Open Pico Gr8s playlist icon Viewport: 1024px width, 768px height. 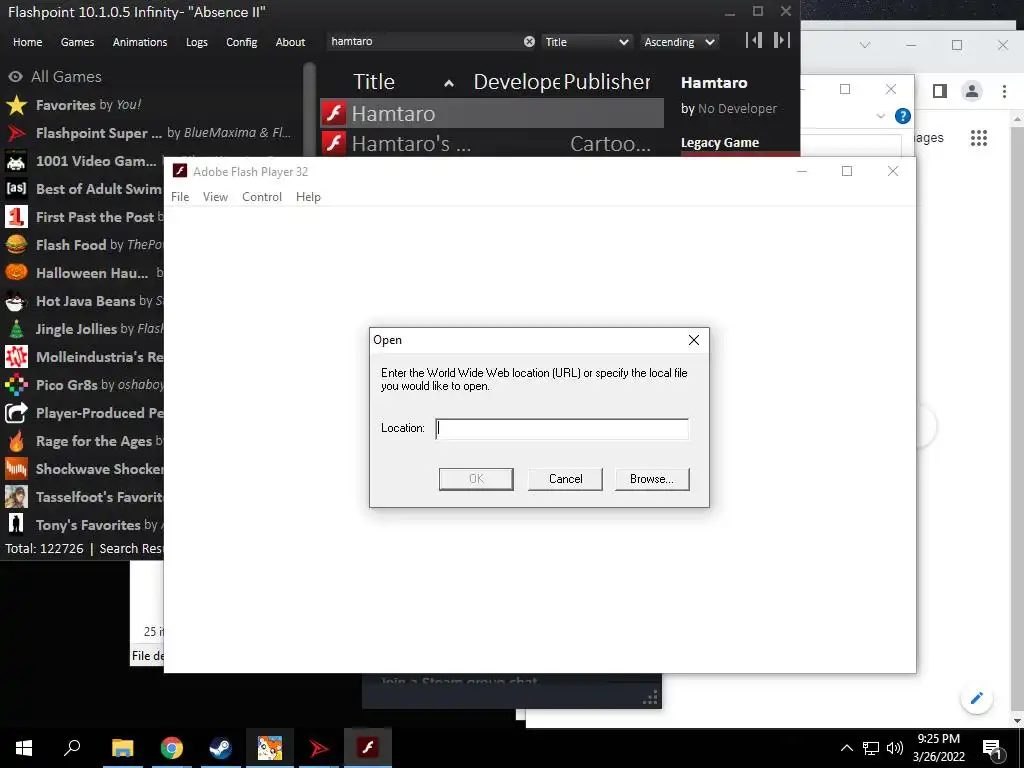pyautogui.click(x=16, y=385)
